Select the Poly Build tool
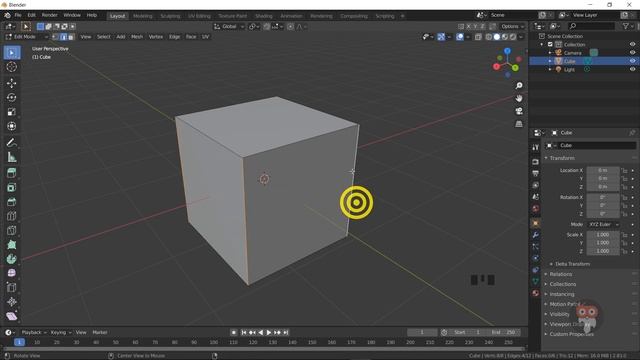640x360 pixels. 12,245
